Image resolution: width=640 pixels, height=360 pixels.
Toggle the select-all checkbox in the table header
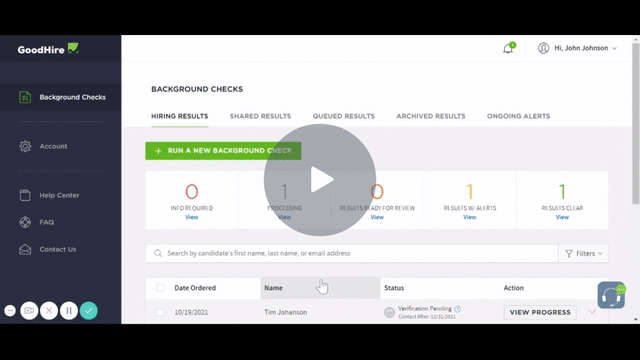160,288
